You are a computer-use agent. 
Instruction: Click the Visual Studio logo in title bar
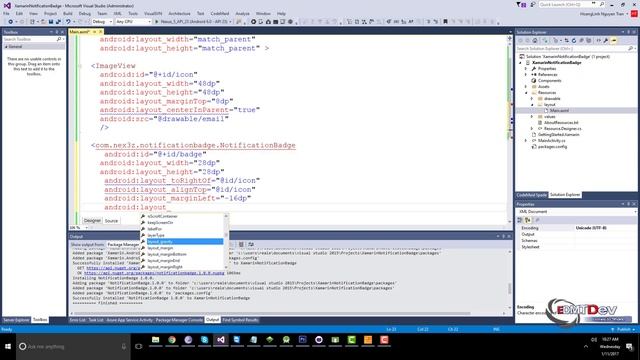coord(7,5)
